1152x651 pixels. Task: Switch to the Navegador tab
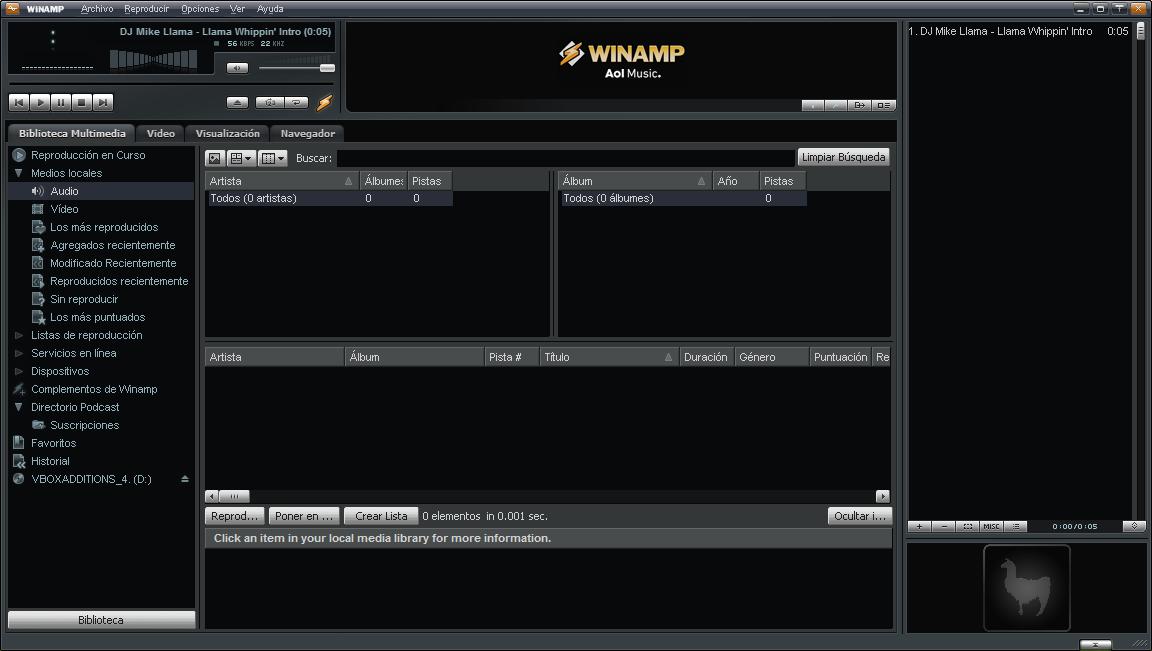(307, 133)
